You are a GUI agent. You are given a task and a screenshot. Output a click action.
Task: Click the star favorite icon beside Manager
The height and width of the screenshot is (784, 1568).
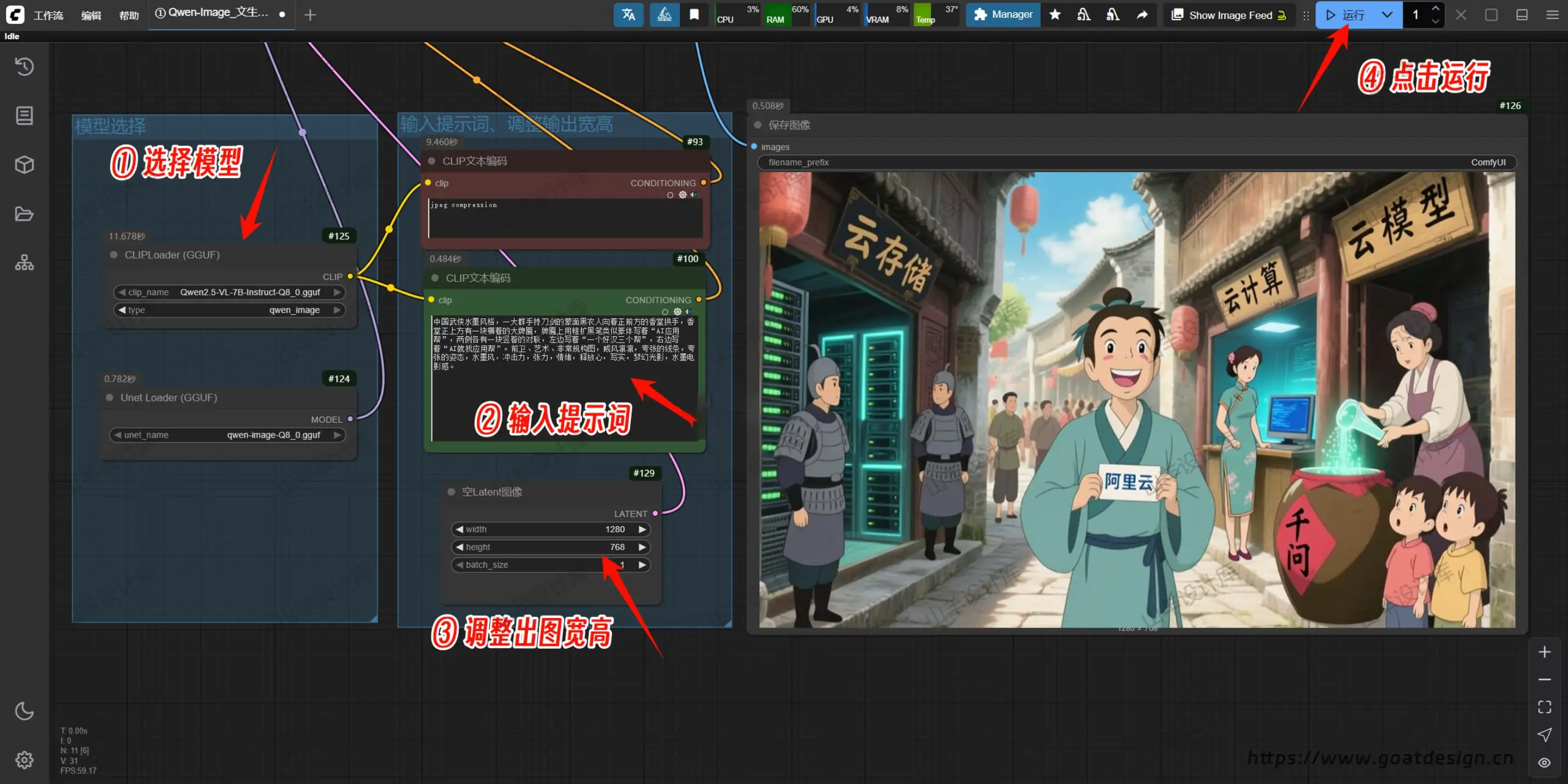pos(1055,14)
